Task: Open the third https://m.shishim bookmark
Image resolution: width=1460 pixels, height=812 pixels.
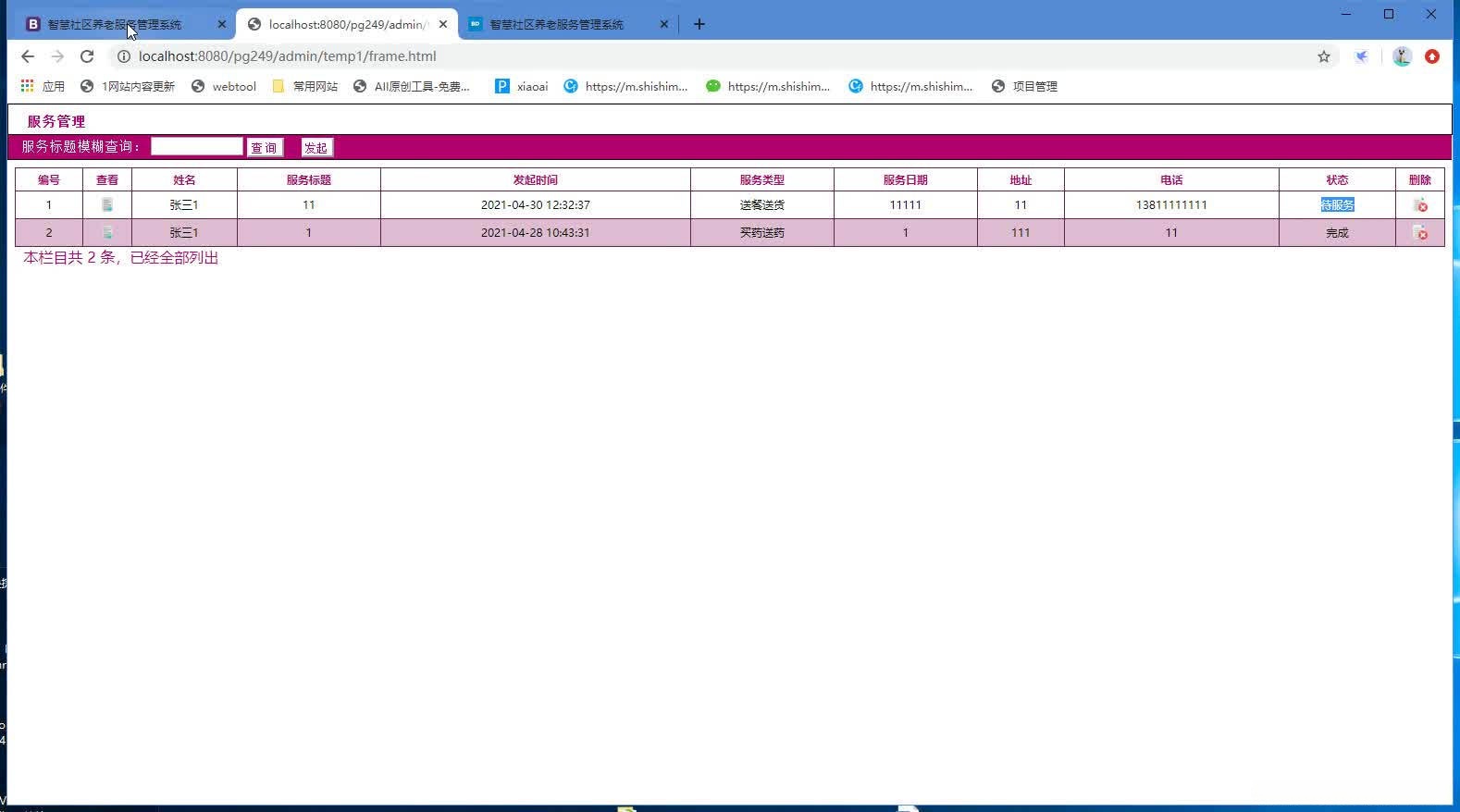Action: point(910,86)
